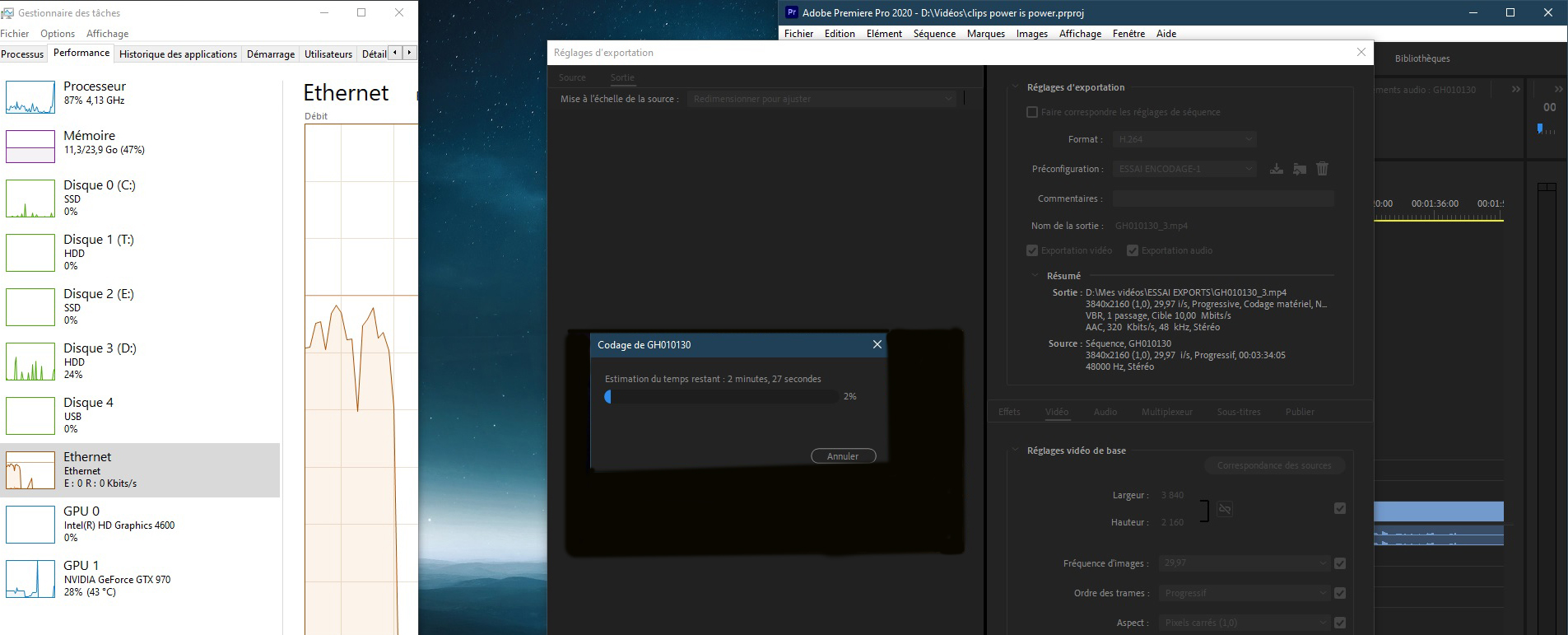Click the right tab scroll arrow in Task Manager

pyautogui.click(x=409, y=53)
